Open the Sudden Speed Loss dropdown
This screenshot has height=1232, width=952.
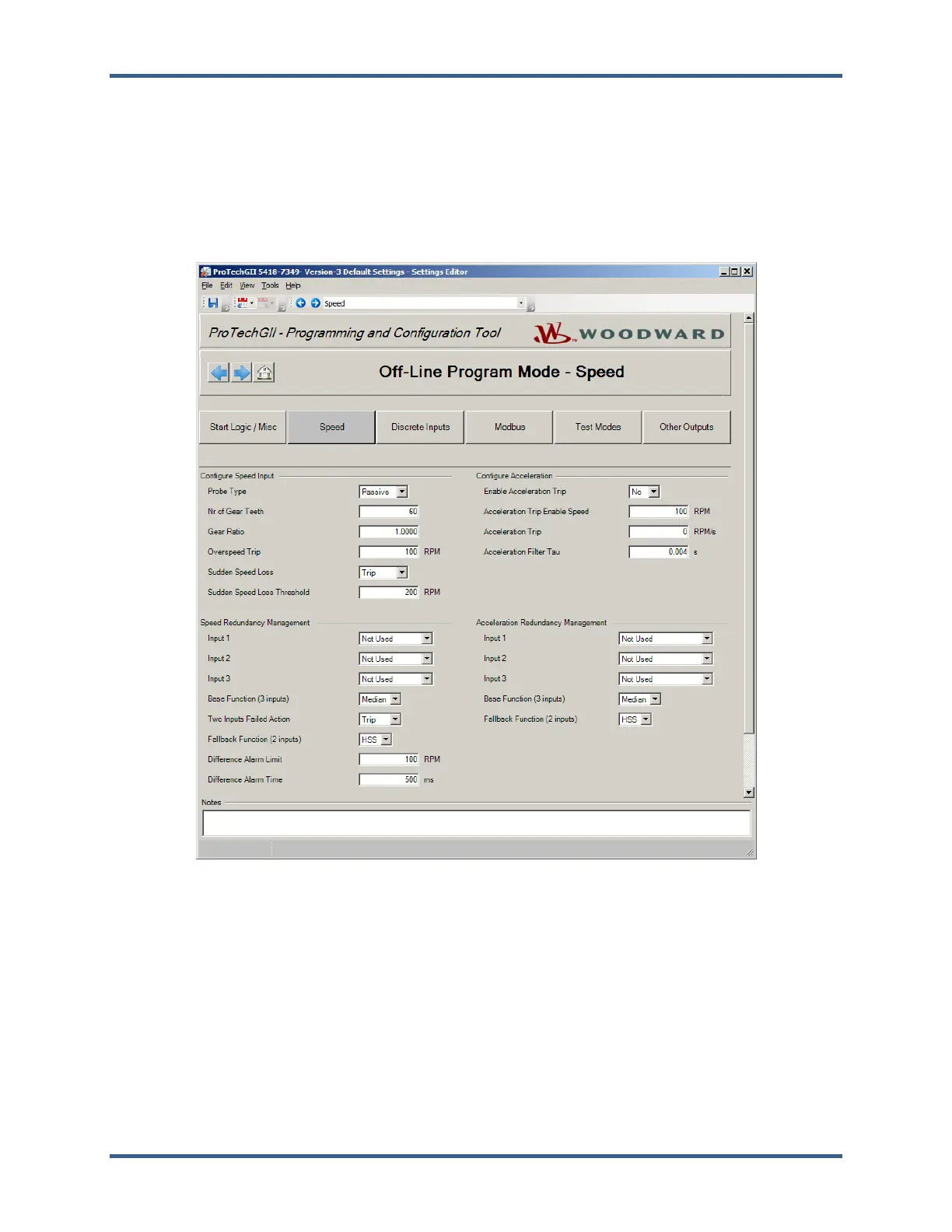[x=402, y=572]
